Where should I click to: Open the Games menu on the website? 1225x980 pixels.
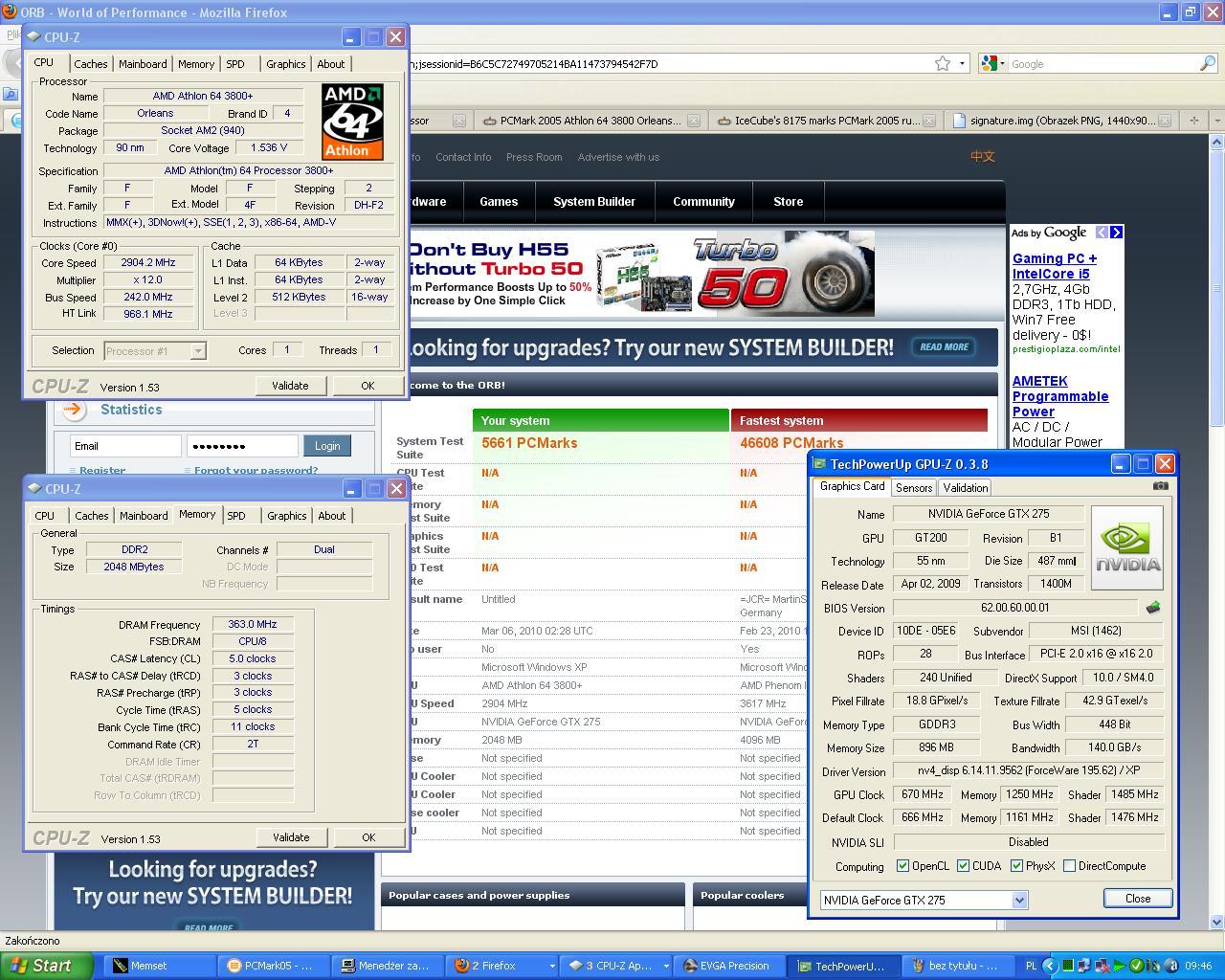click(499, 202)
